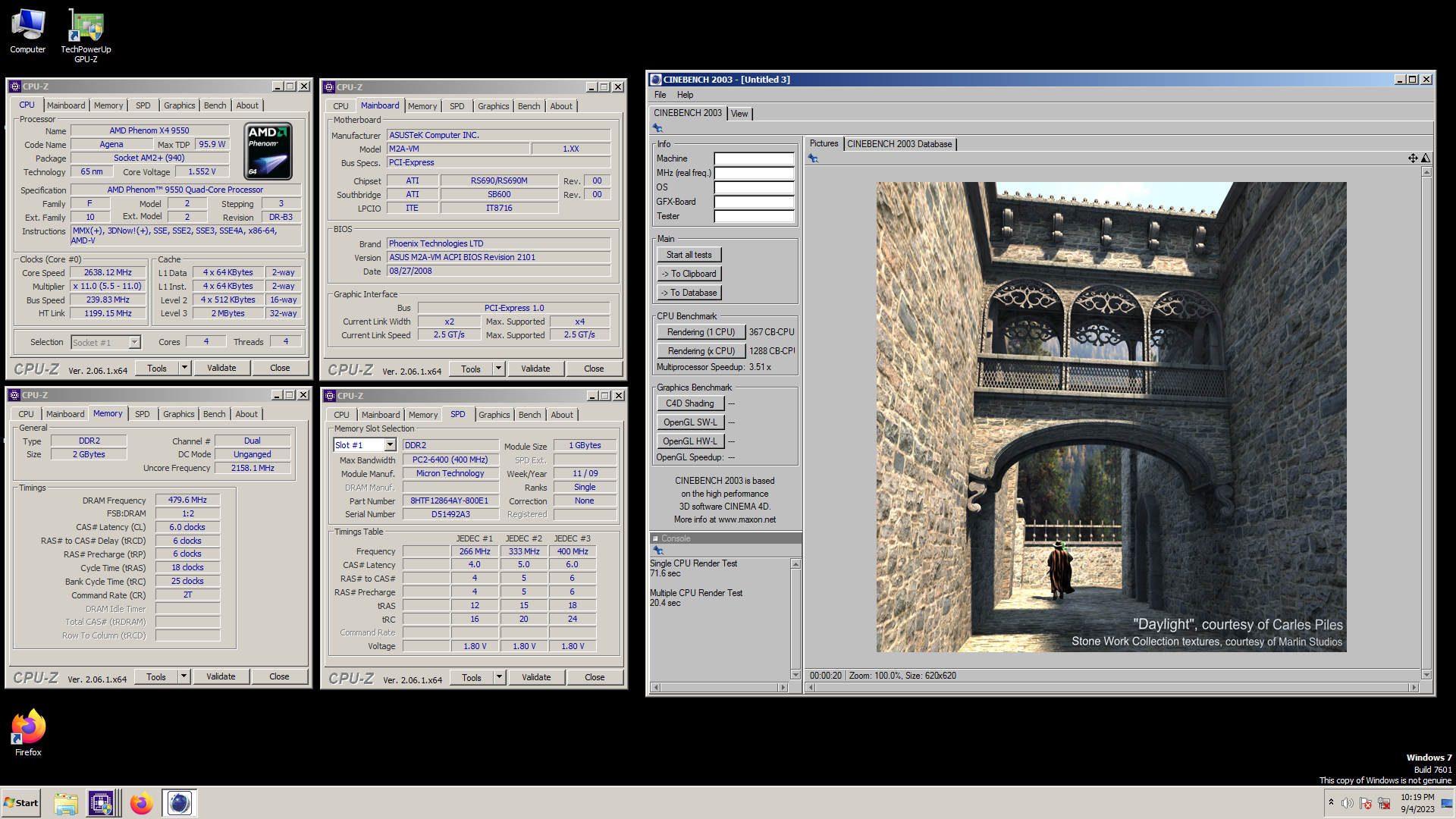Switch to the View tab in CINEBENCH

pyautogui.click(x=739, y=114)
